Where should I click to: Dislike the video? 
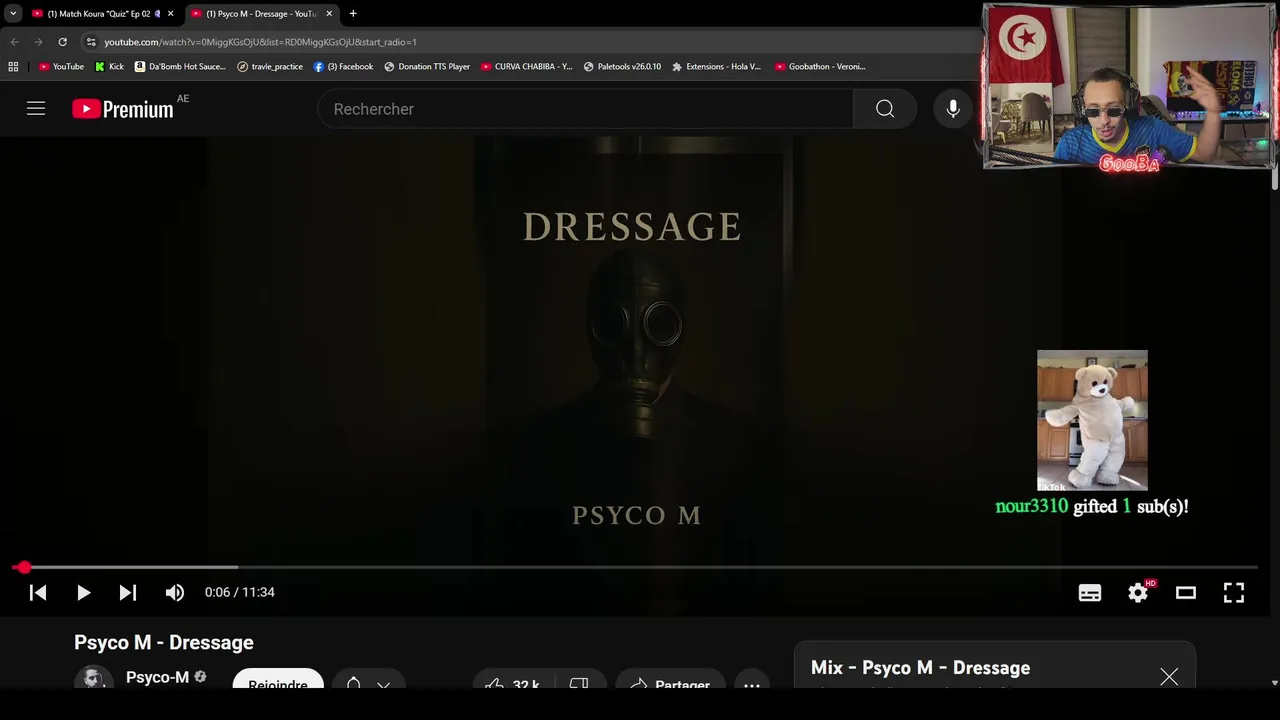[x=581, y=679]
